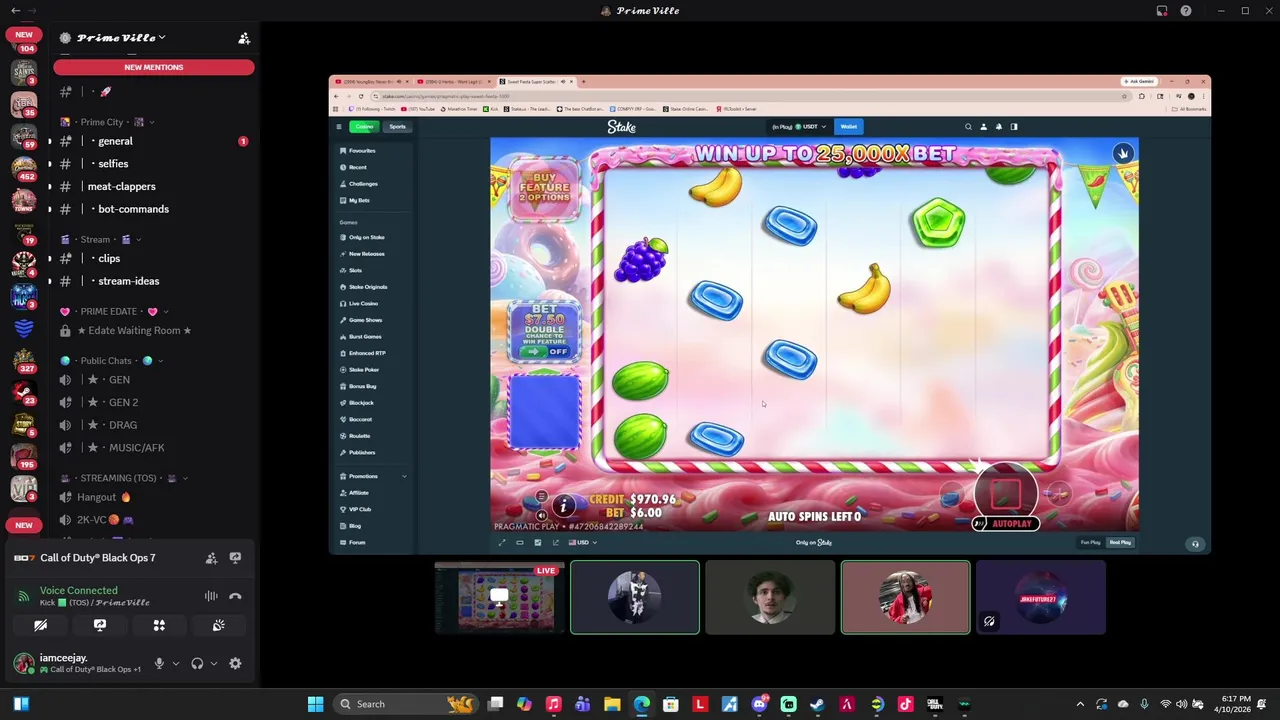Click the taskbar Search box
Image resolution: width=1280 pixels, height=720 pixels.
[x=404, y=704]
